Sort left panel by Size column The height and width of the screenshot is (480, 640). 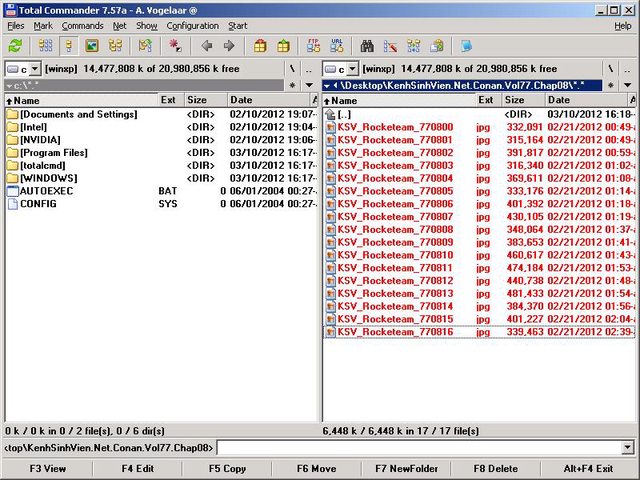pyautogui.click(x=206, y=100)
